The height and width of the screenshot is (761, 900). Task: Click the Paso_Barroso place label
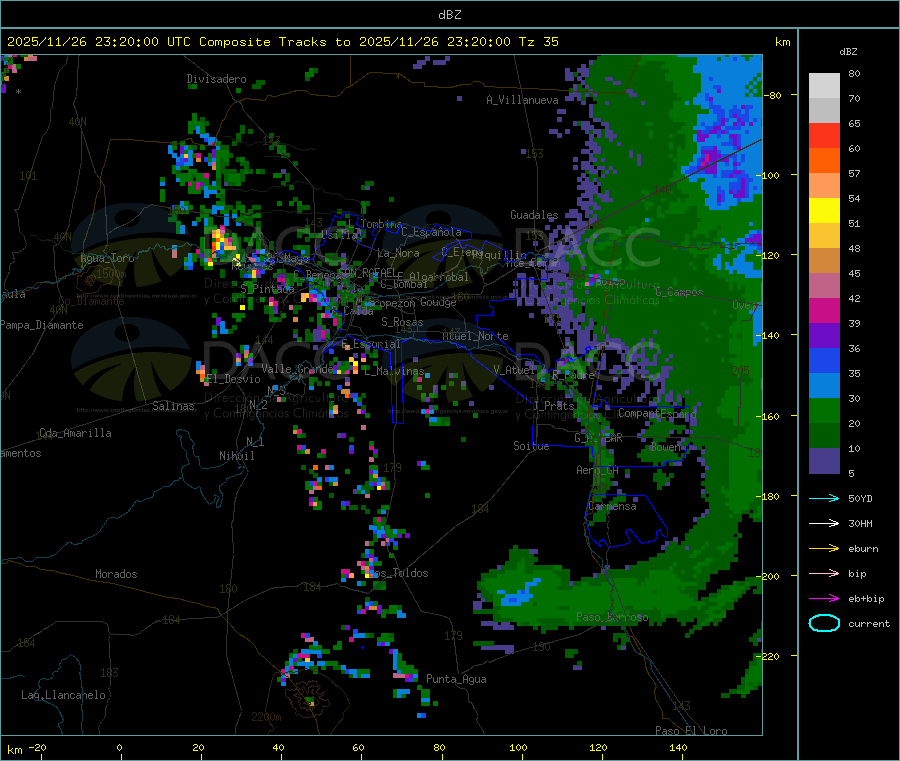[612, 617]
